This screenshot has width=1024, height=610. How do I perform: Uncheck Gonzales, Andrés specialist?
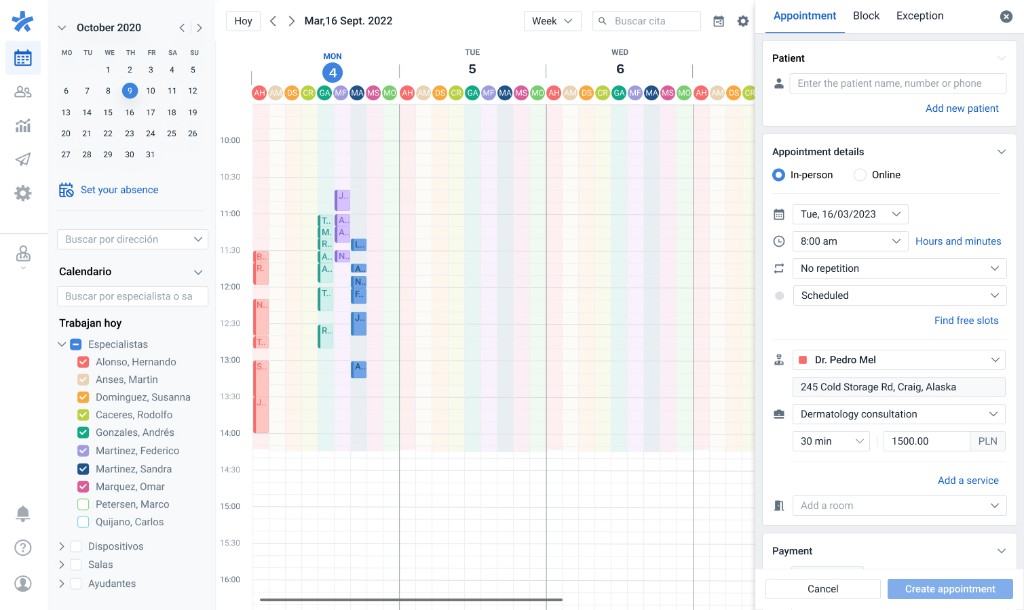pyautogui.click(x=83, y=432)
